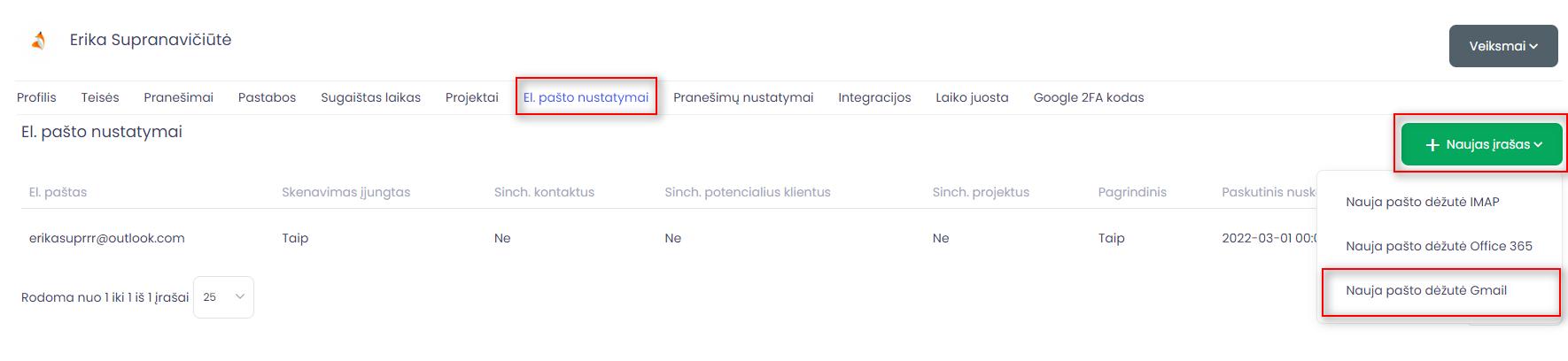Sort by the El. paštas column header
Viewport: 1568px width, 361px height.
[58, 192]
